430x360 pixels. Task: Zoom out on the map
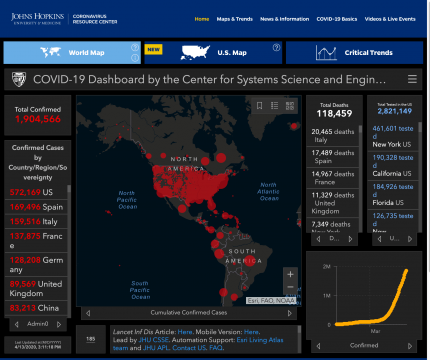point(290,287)
